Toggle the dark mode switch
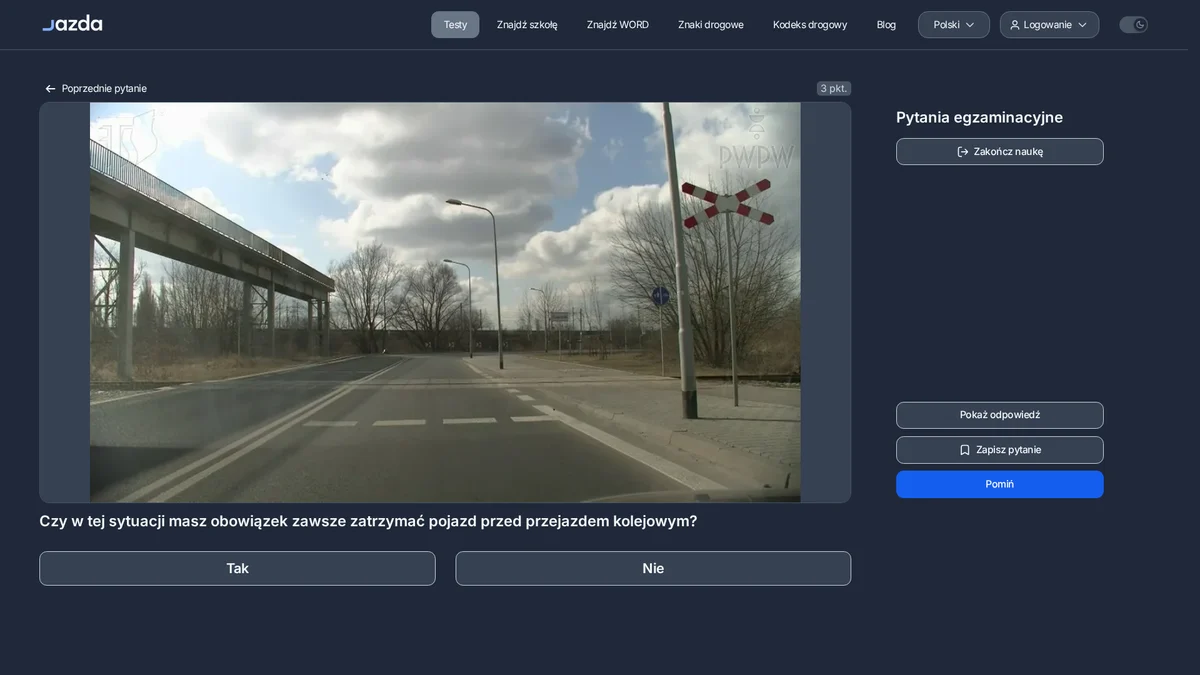This screenshot has height=675, width=1200. click(x=1133, y=25)
